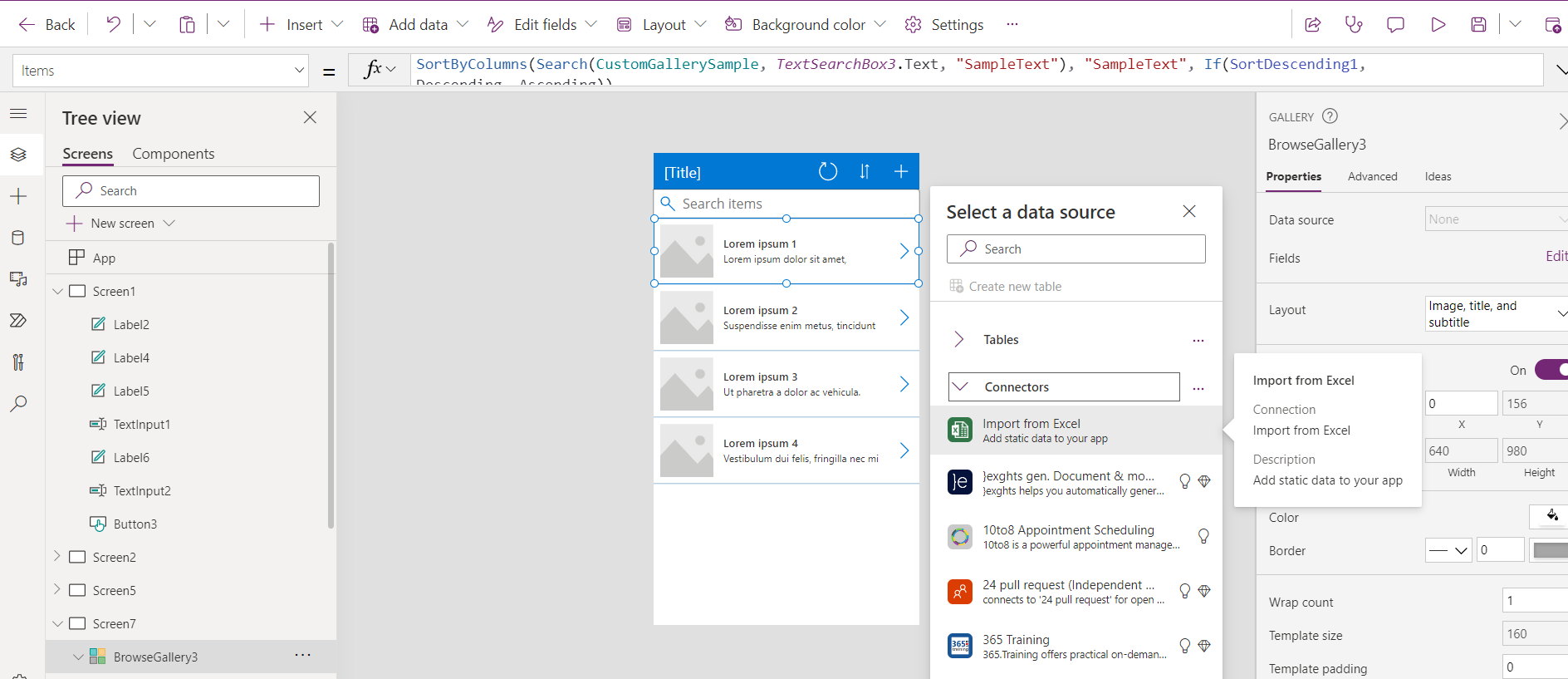Click the lightbulb icon on 10to8 Appointment Scheduling
The image size is (1568, 679).
[1203, 536]
